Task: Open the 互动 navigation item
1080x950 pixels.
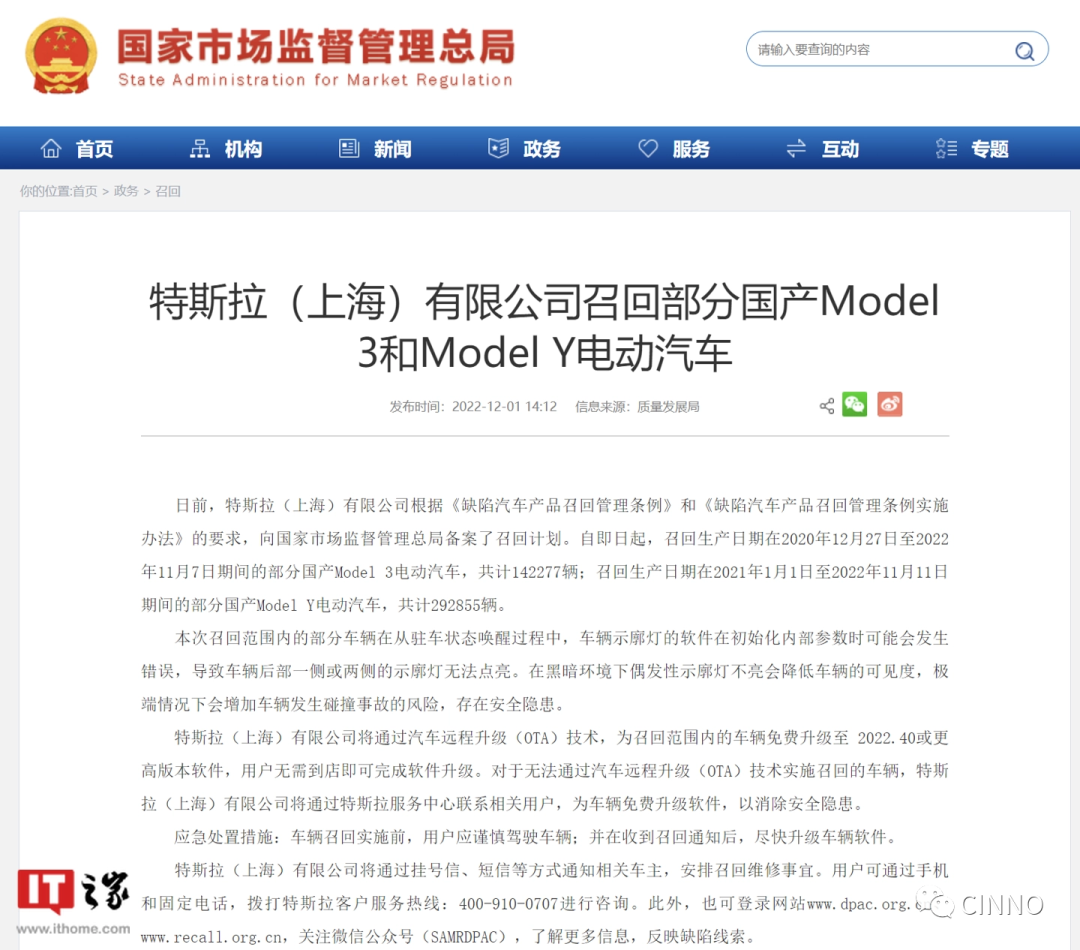Action: coord(840,149)
